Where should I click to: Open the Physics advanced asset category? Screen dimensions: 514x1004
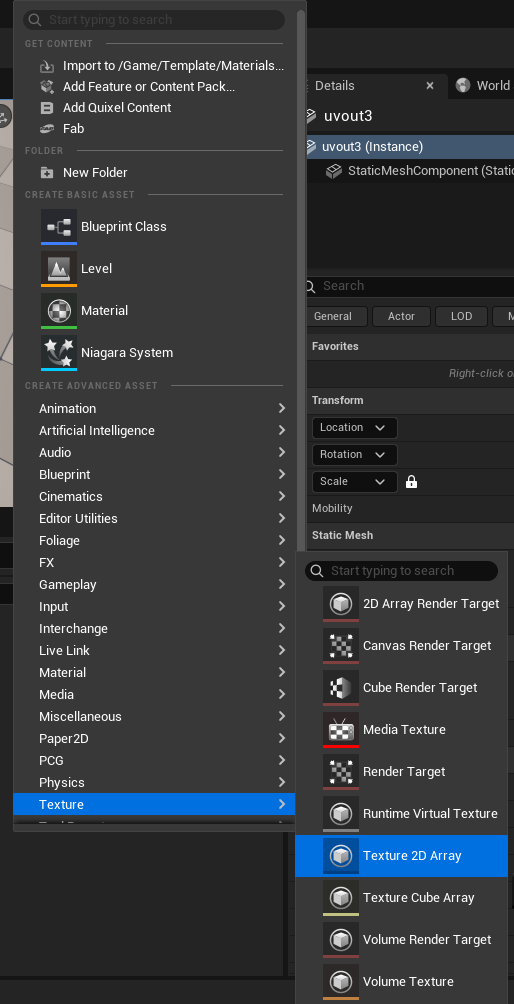coord(154,782)
